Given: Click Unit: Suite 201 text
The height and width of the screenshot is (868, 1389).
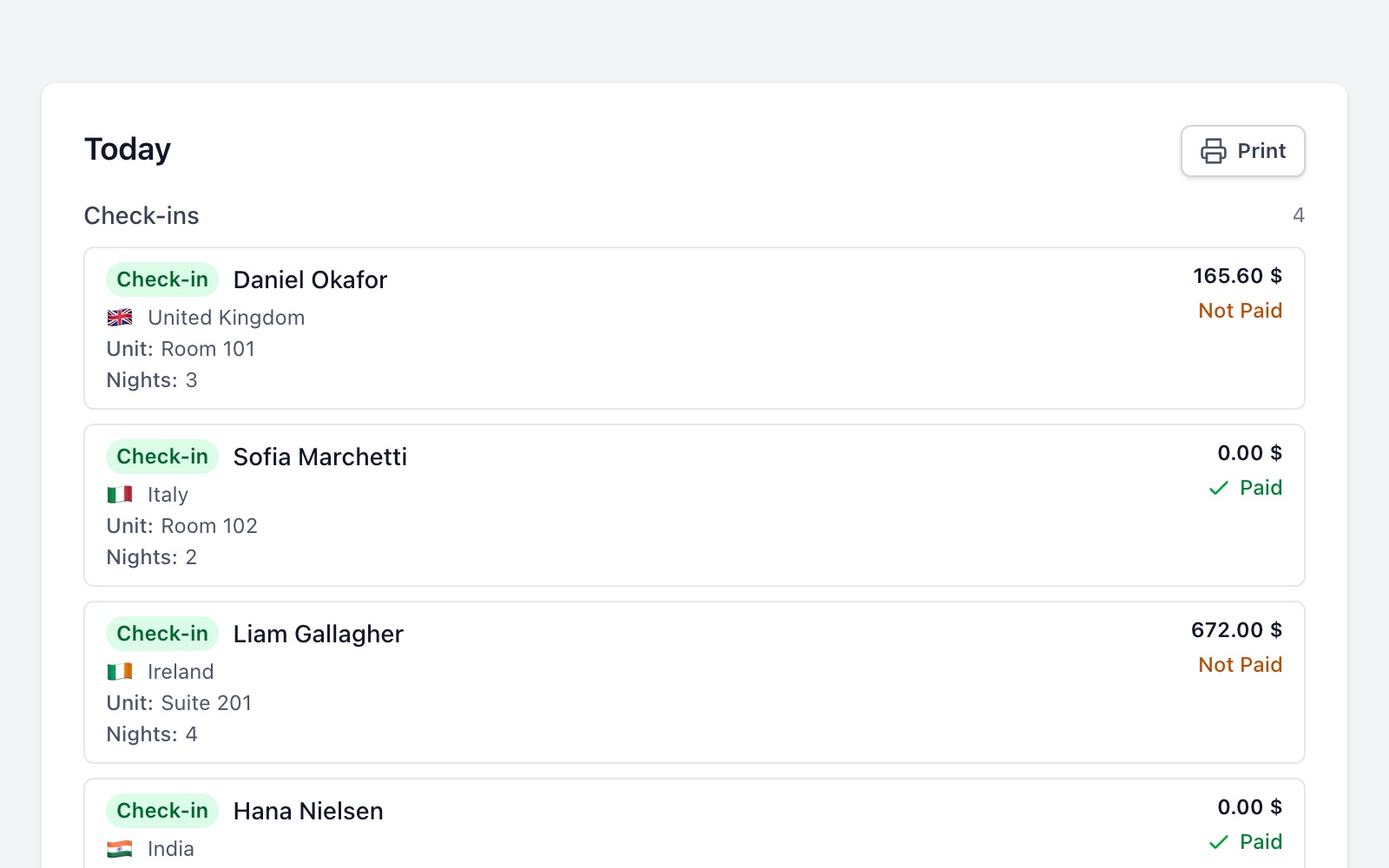Looking at the screenshot, I should click(179, 703).
